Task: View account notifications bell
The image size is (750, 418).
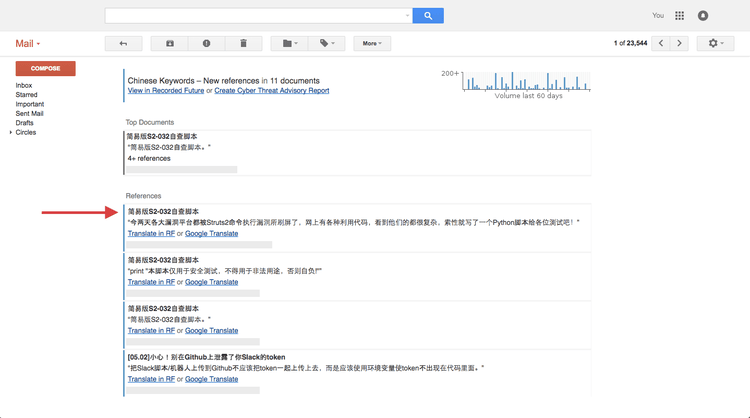Action: 703,16
